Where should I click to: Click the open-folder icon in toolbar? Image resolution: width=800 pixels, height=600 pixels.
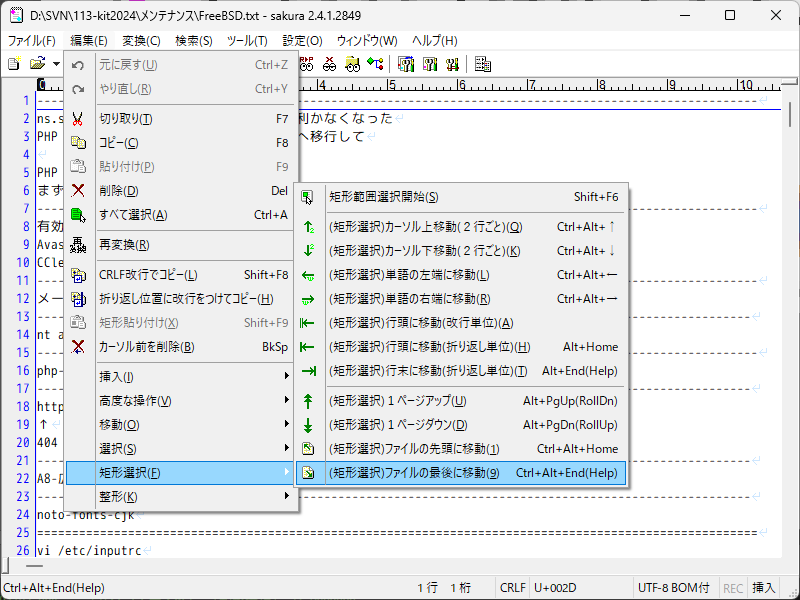pyautogui.click(x=38, y=64)
